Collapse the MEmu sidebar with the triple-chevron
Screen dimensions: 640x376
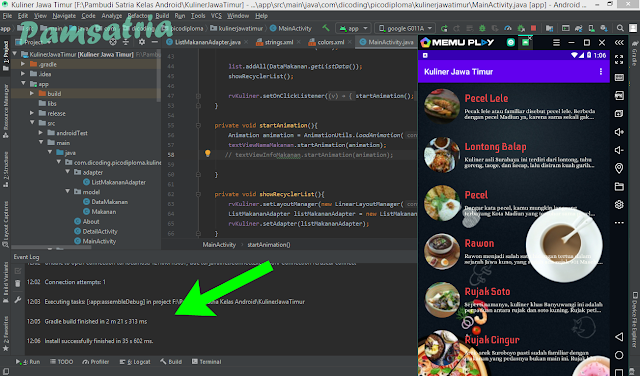pyautogui.click(x=619, y=42)
